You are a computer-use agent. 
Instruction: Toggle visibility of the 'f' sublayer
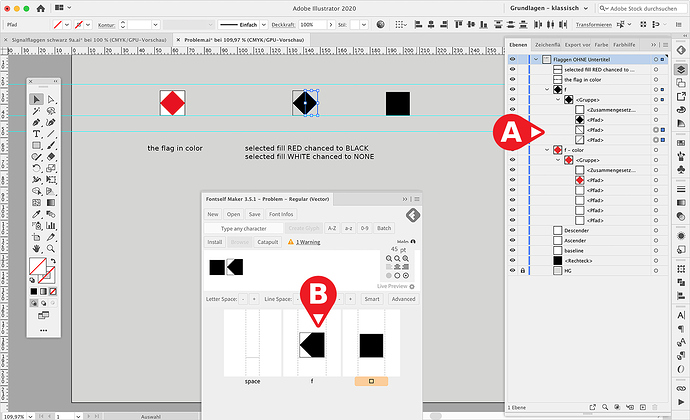pyautogui.click(x=512, y=89)
